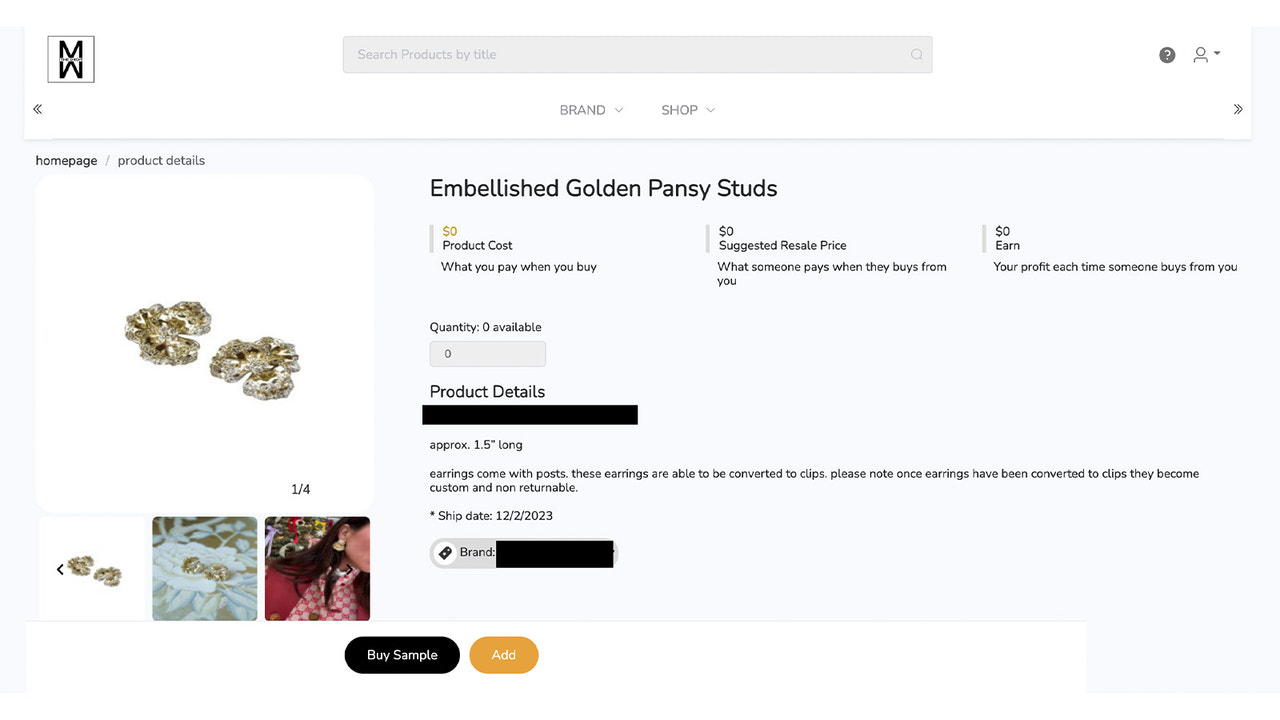Click the user account icon
1280x720 pixels.
pyautogui.click(x=1201, y=54)
